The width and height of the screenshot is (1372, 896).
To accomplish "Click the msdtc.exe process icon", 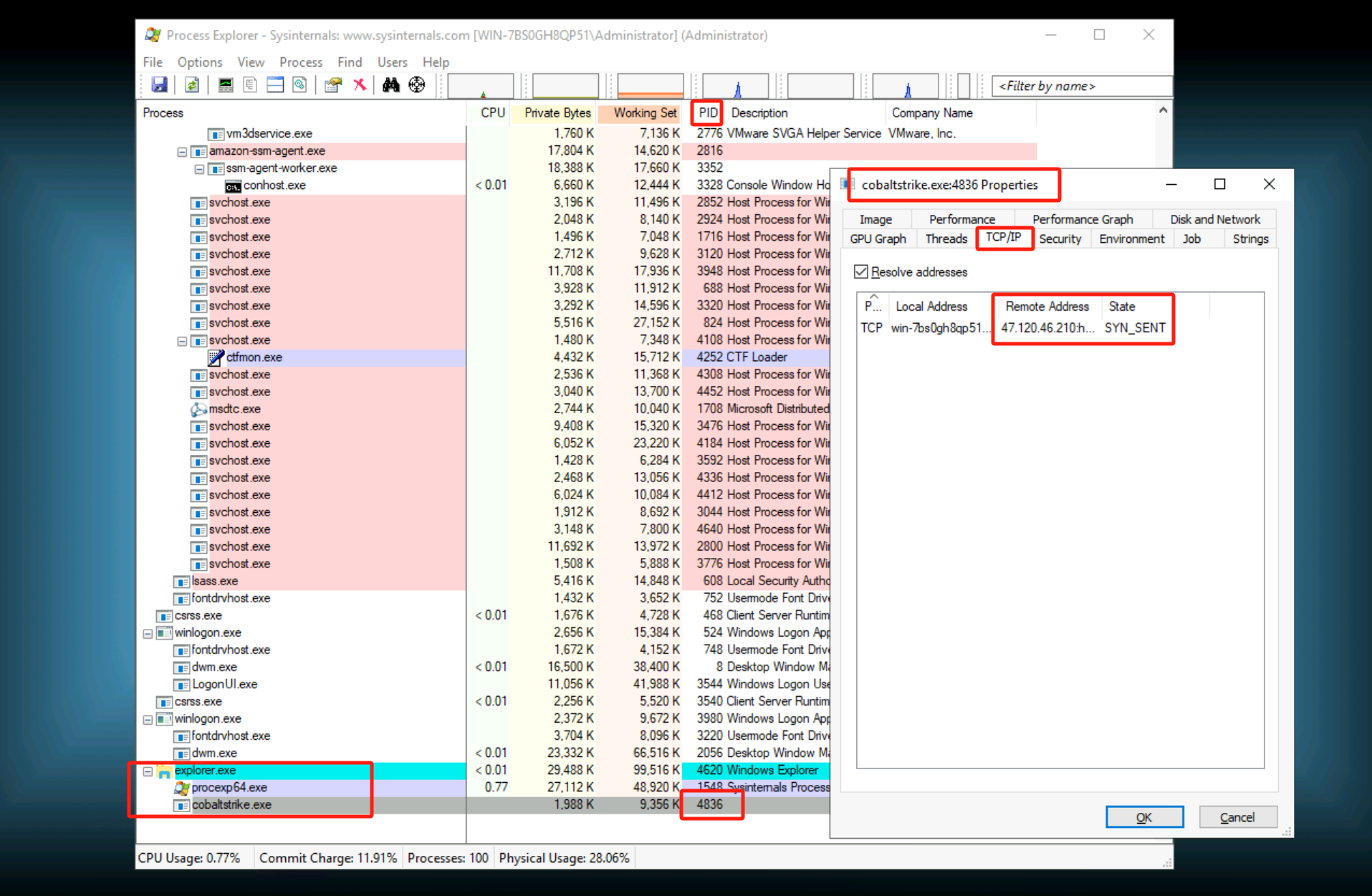I will click(x=198, y=410).
